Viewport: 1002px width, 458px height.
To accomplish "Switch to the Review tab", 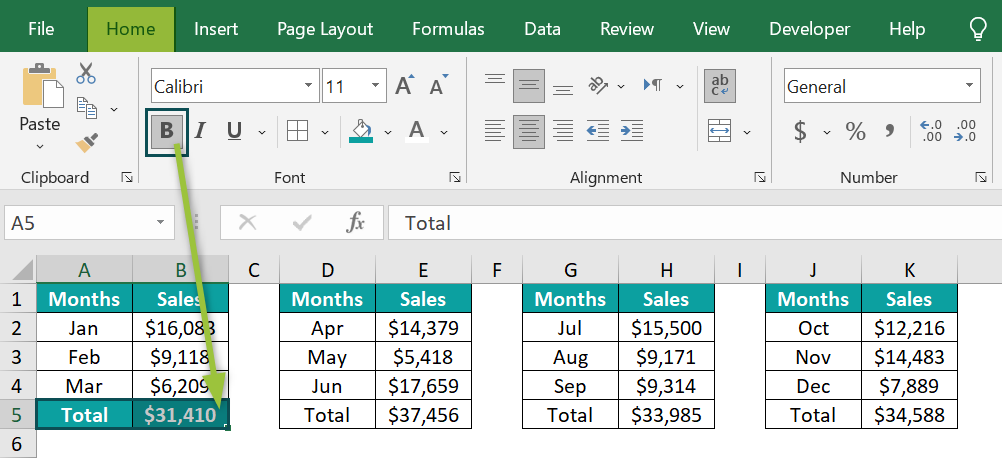I will click(627, 29).
